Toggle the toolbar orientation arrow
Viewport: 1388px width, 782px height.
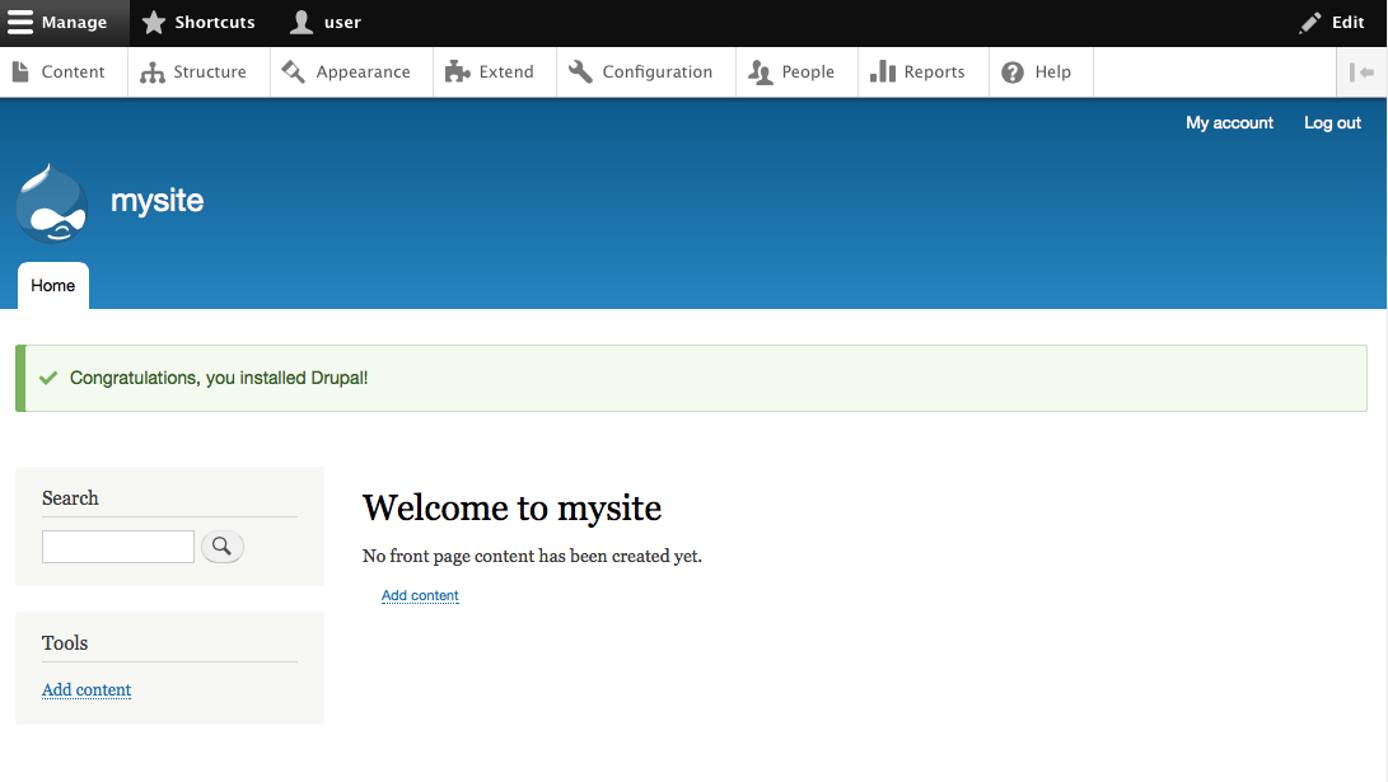tap(1362, 71)
